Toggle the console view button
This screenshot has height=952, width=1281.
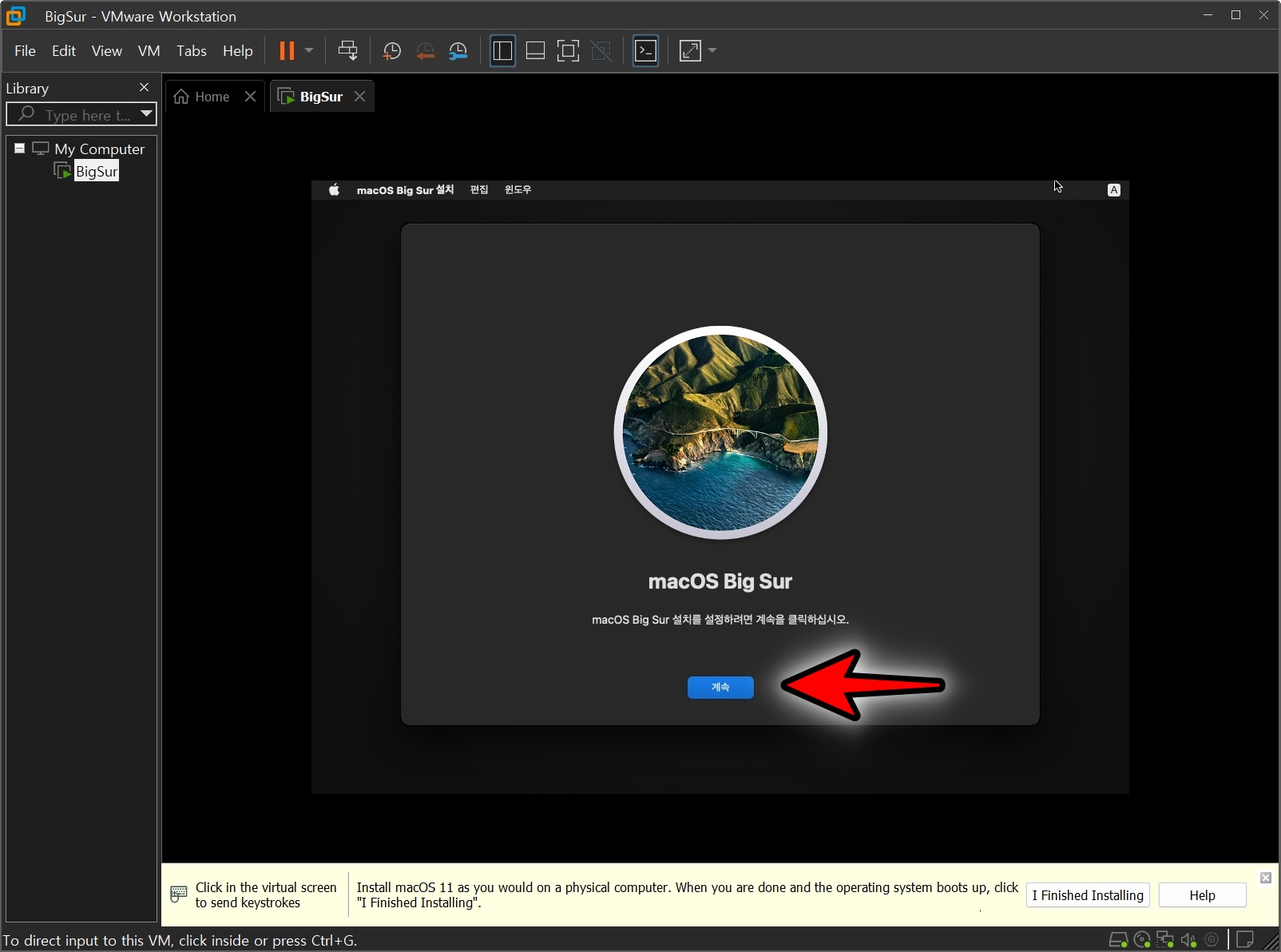645,51
